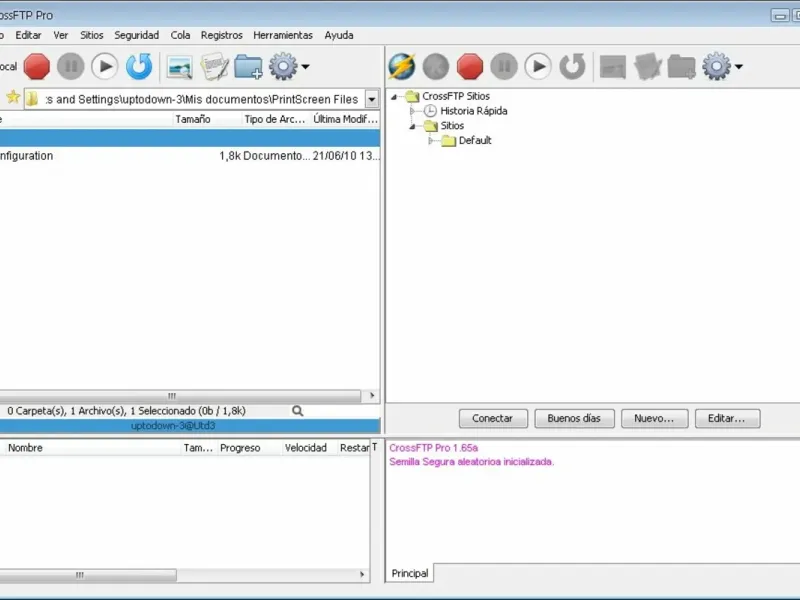The image size is (800, 600).
Task: Open the remote gear dropdown arrow
Action: pyautogui.click(x=739, y=67)
